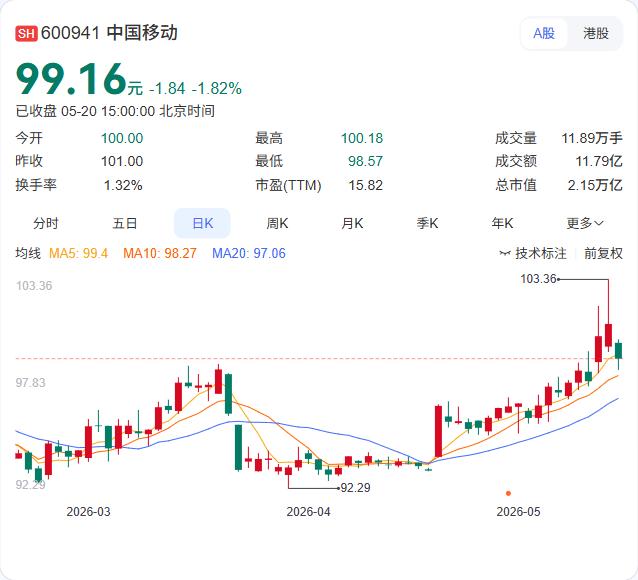This screenshot has height=580, width=638.
Task: Select the 年K chart tab
Action: (502, 223)
